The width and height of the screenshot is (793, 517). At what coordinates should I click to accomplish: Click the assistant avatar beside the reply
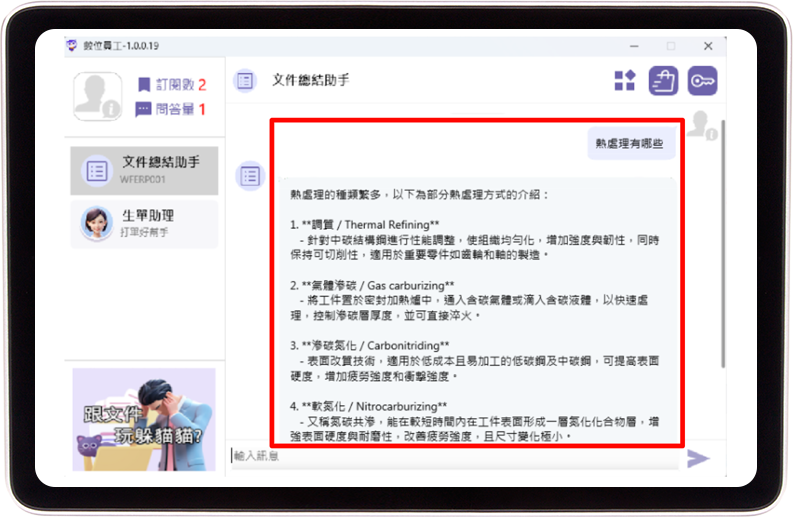coord(248,175)
